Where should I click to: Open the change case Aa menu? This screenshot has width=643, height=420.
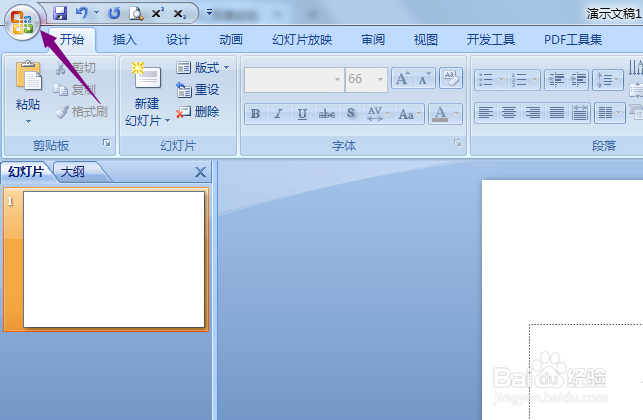coord(409,114)
